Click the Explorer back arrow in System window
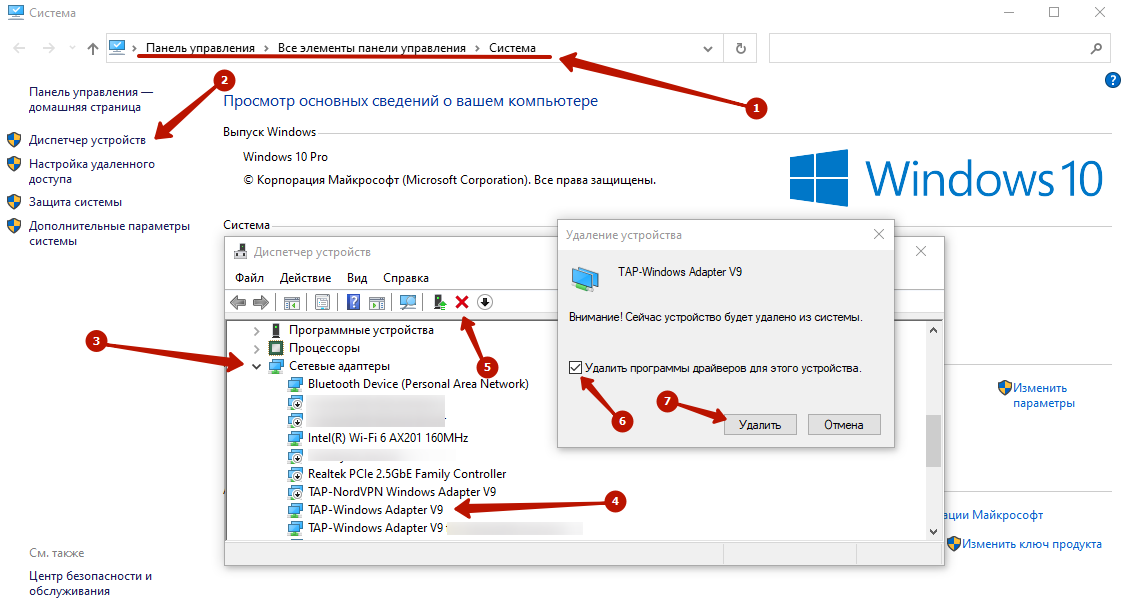Screen dimensions: 1121x616 click(19, 49)
